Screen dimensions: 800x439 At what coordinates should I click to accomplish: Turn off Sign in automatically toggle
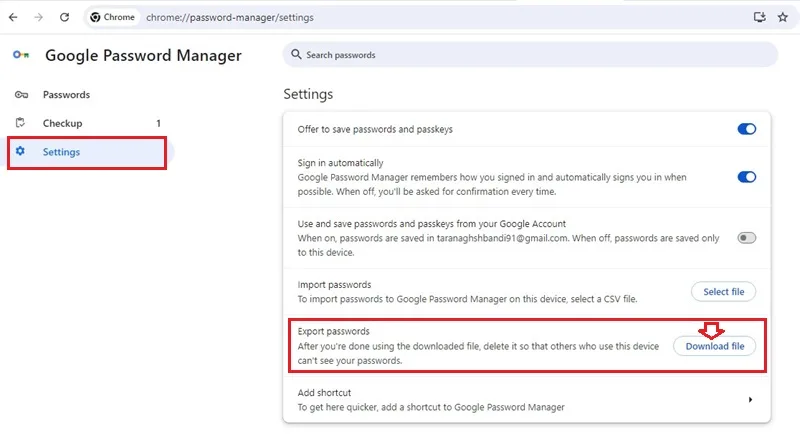coord(746,177)
